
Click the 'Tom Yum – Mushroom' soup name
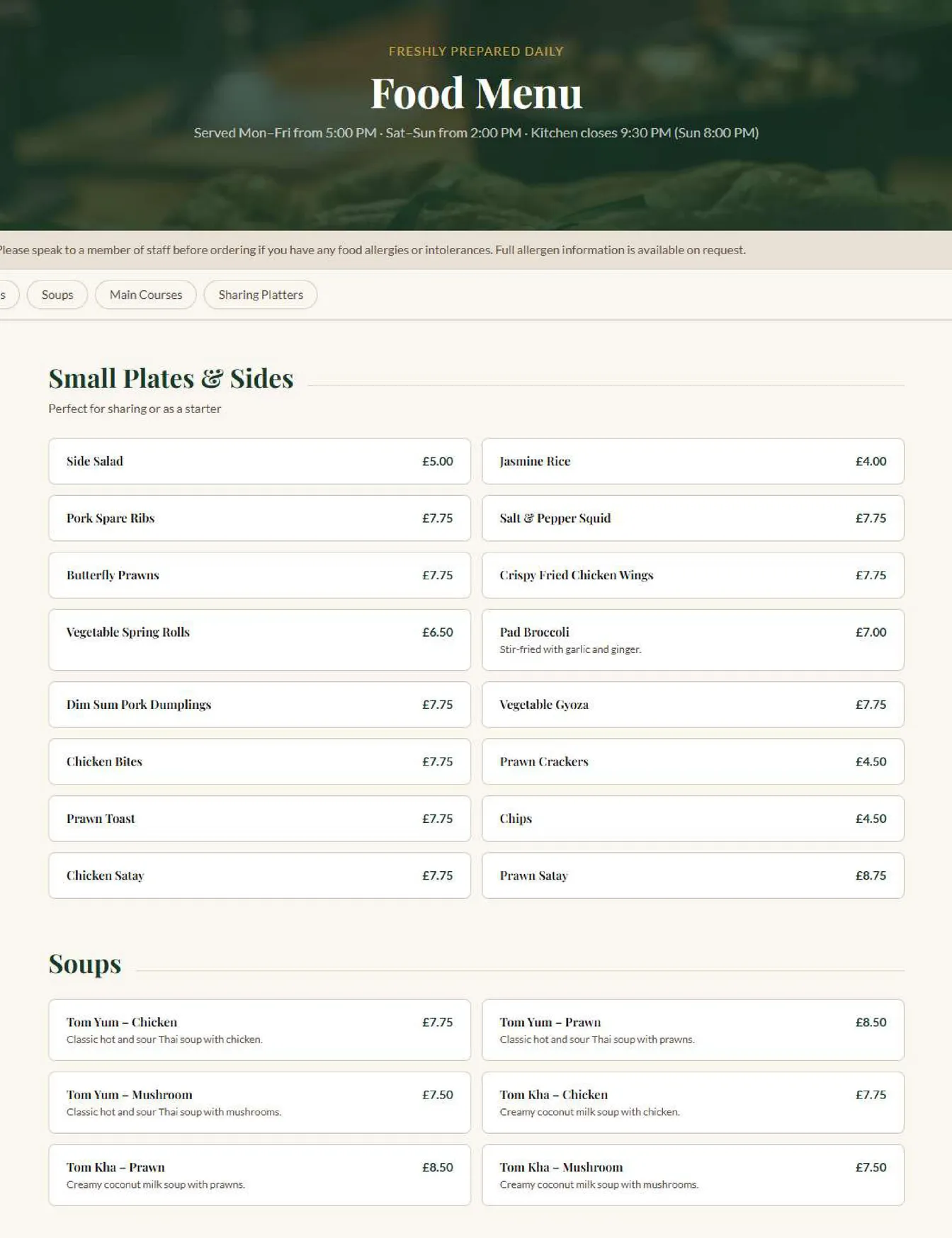pos(130,1095)
